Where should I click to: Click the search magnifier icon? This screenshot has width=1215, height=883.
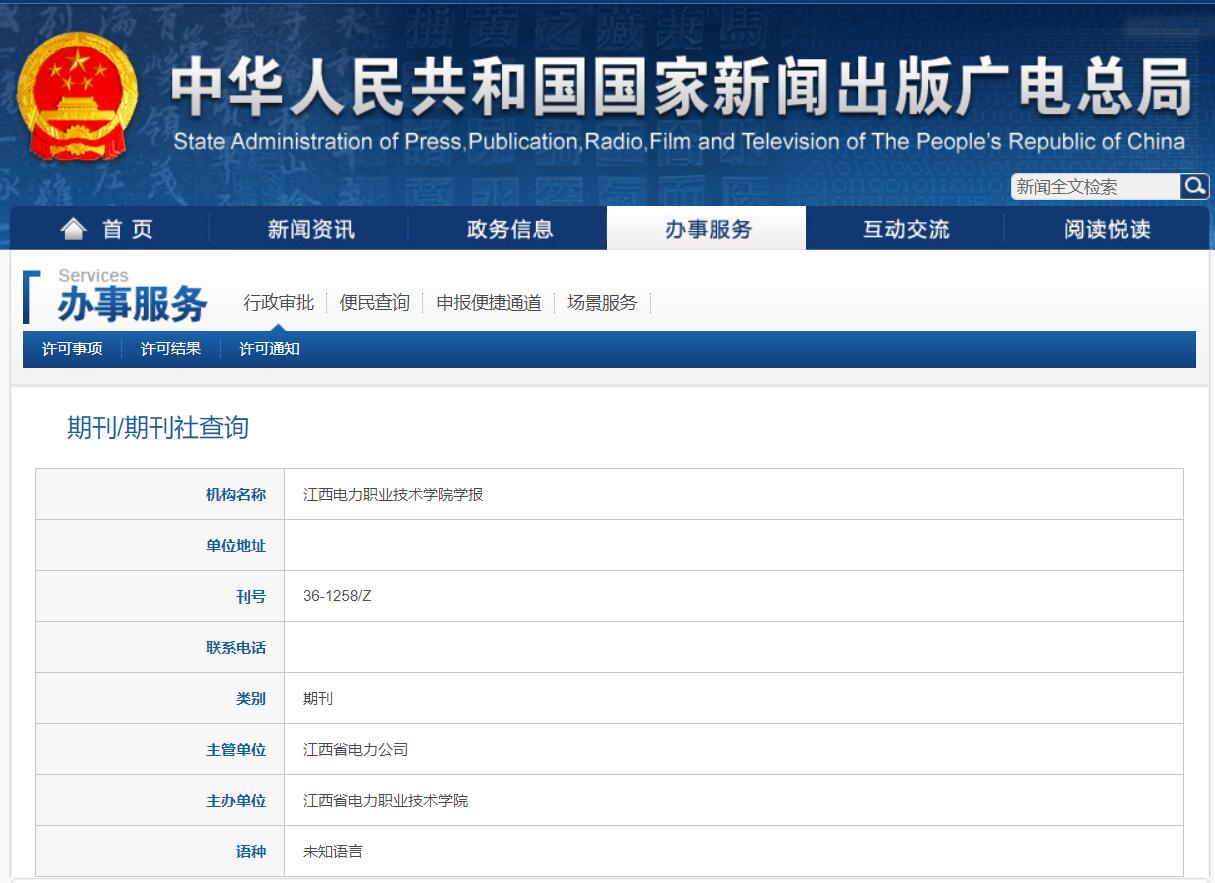pos(1194,186)
